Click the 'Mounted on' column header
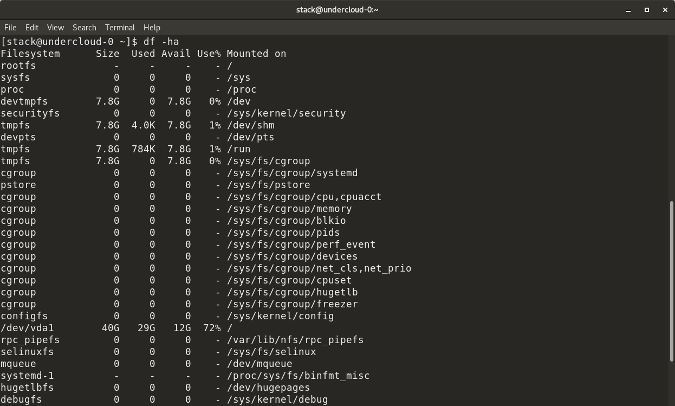Image resolution: width=675 pixels, height=406 pixels. pos(256,53)
